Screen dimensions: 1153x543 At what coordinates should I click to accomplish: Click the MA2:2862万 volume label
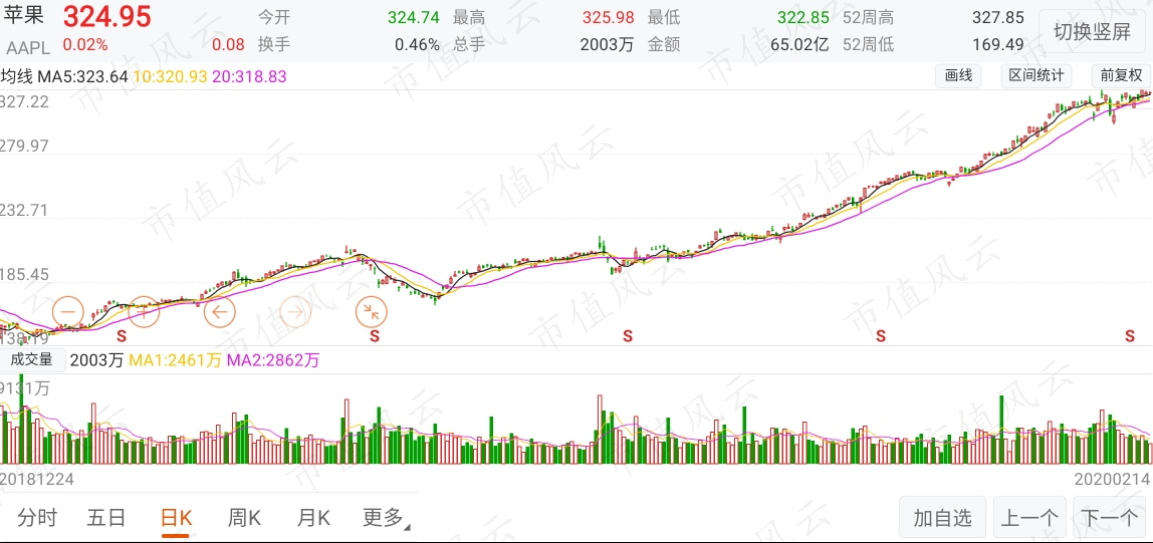[273, 361]
